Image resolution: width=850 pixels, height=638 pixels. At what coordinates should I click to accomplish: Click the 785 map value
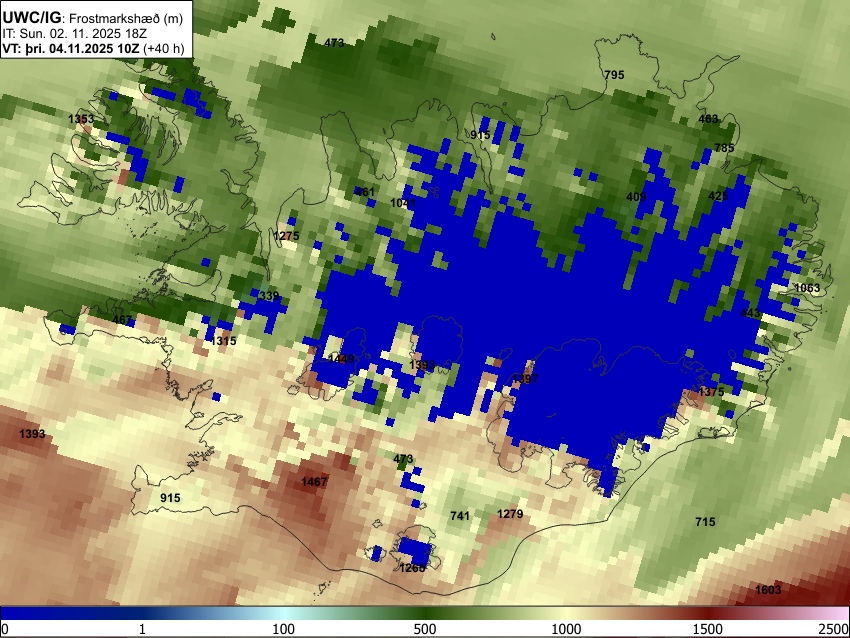(724, 147)
